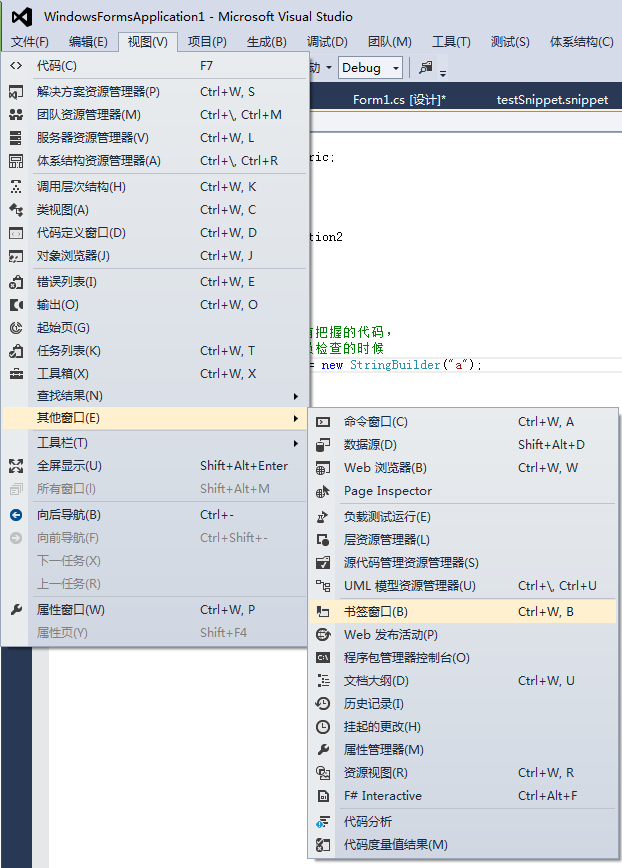This screenshot has height=868, width=622.
Task: Click the toolbar icon right of Debug
Action: (x=426, y=68)
